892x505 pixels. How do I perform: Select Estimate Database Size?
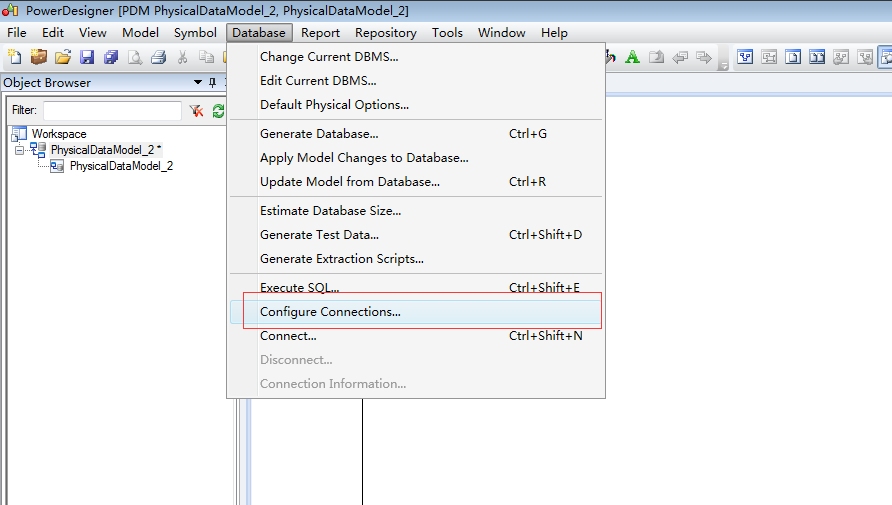coord(416,210)
